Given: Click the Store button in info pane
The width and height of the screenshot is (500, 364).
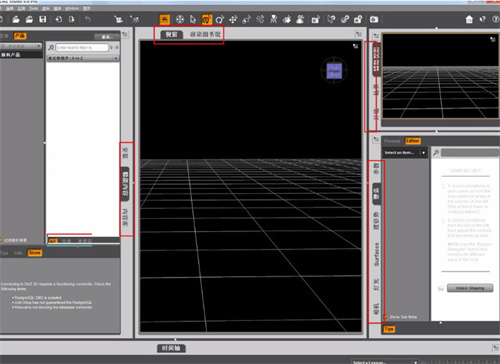Looking at the screenshot, I should (35, 253).
